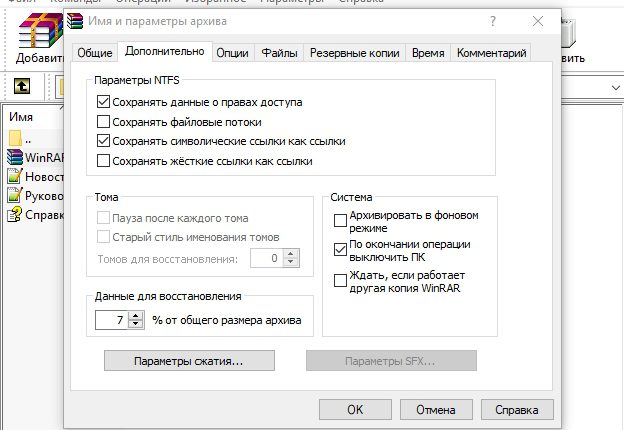Open the Время tab
624x430 pixels.
coord(428,53)
